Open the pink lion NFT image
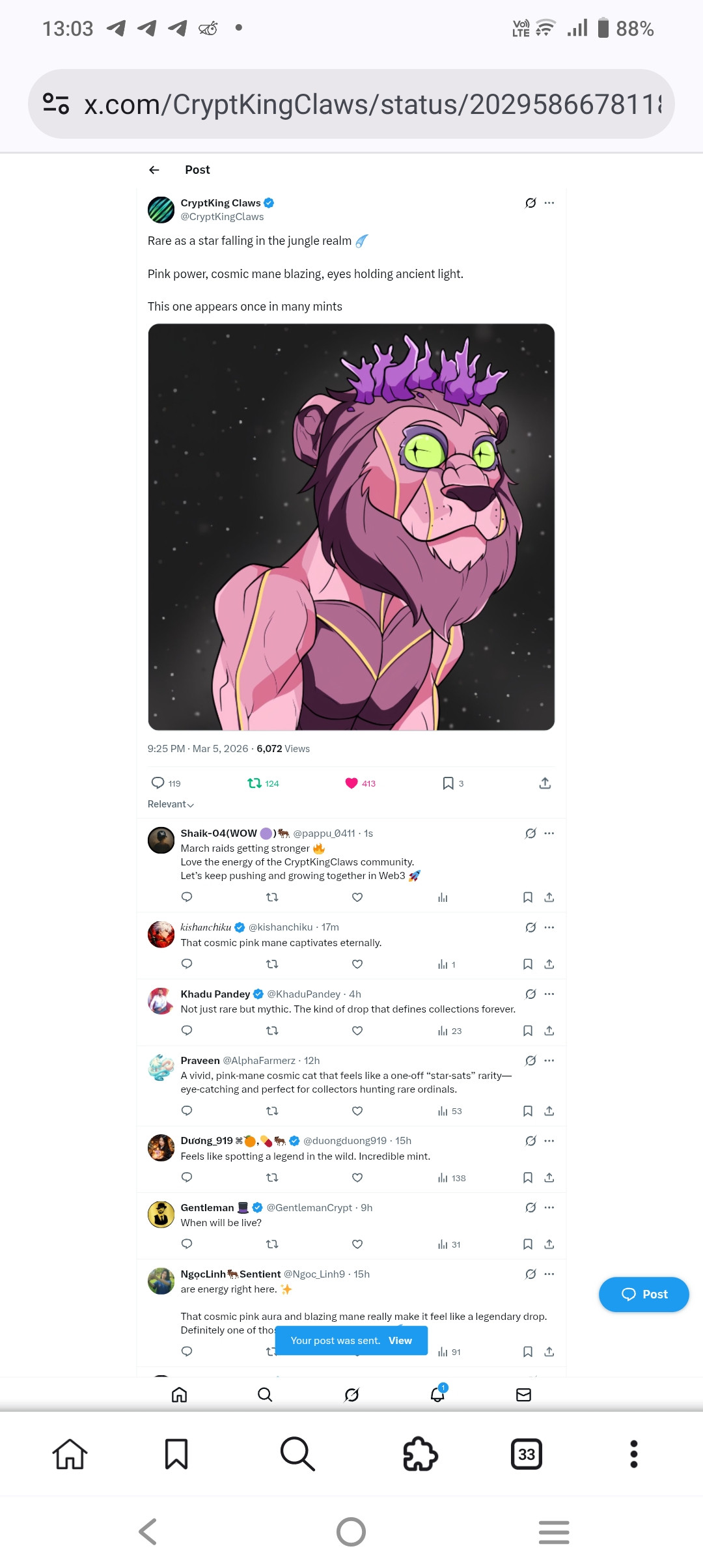Image resolution: width=703 pixels, height=1568 pixels. 351,527
